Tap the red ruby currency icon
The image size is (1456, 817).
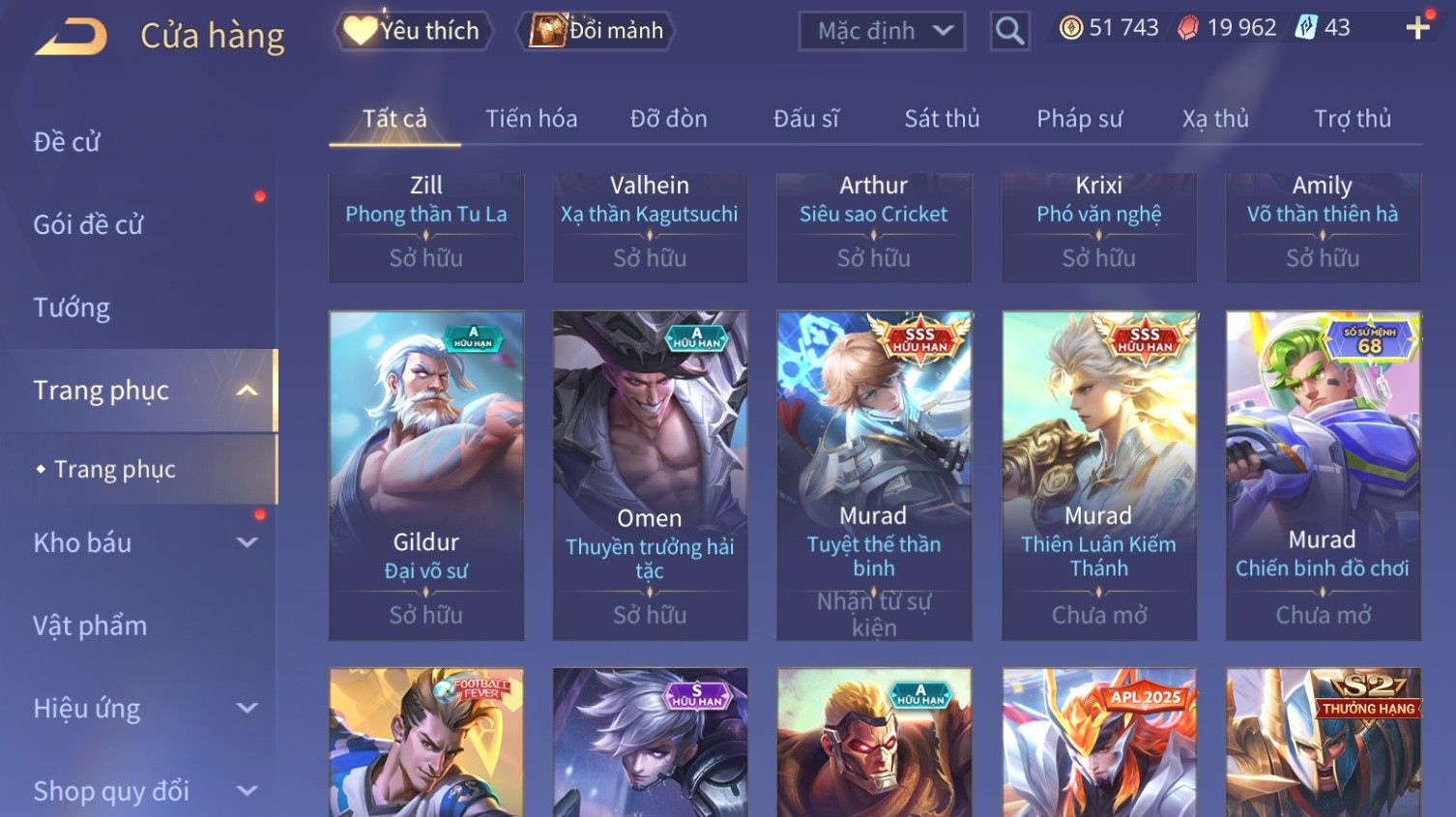1187,28
